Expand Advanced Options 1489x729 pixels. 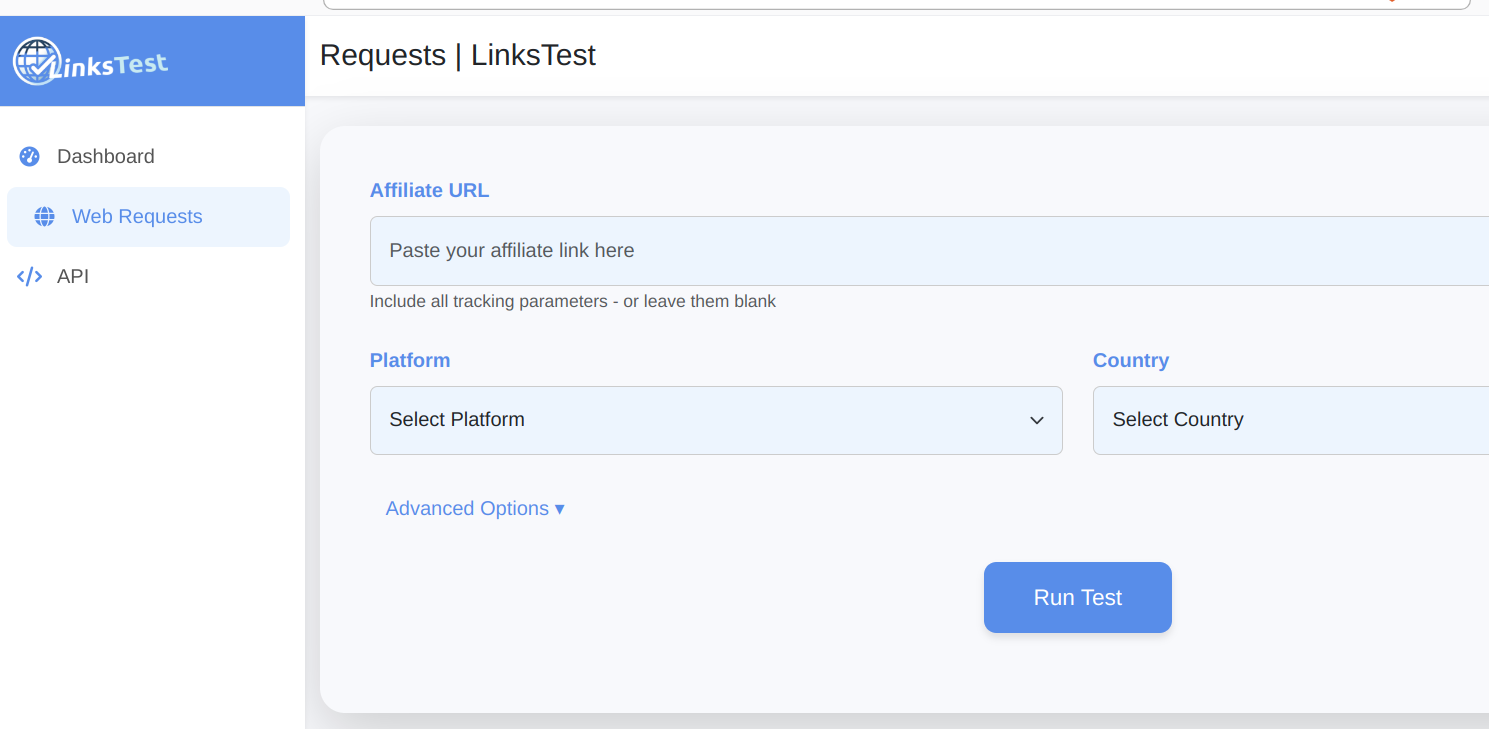tap(475, 508)
